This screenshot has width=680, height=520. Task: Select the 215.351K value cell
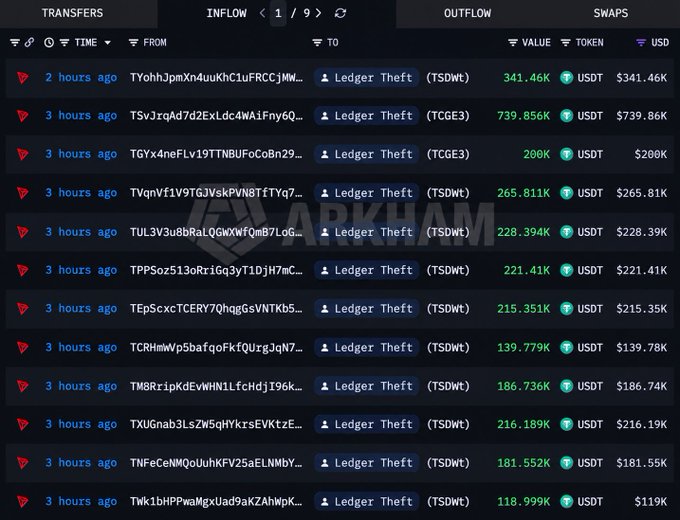[523, 308]
